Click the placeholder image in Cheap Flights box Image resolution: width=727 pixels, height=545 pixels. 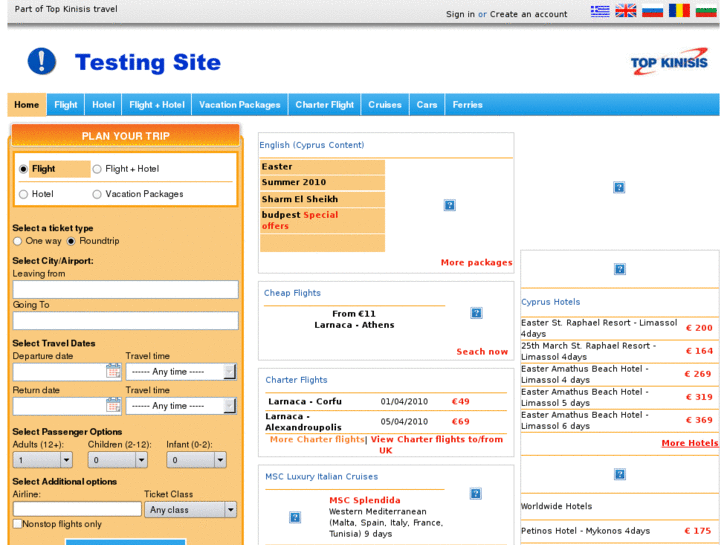[x=476, y=313]
